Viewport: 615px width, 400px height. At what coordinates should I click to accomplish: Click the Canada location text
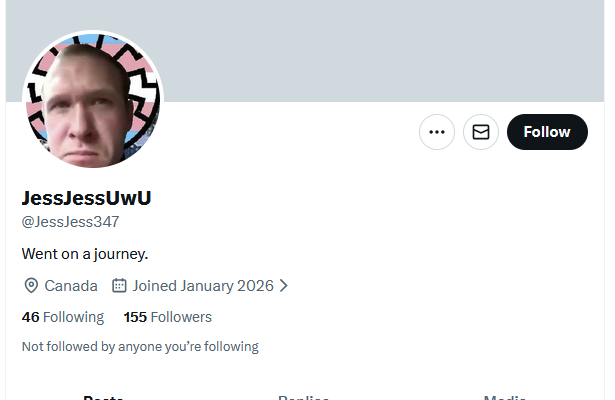pos(71,285)
